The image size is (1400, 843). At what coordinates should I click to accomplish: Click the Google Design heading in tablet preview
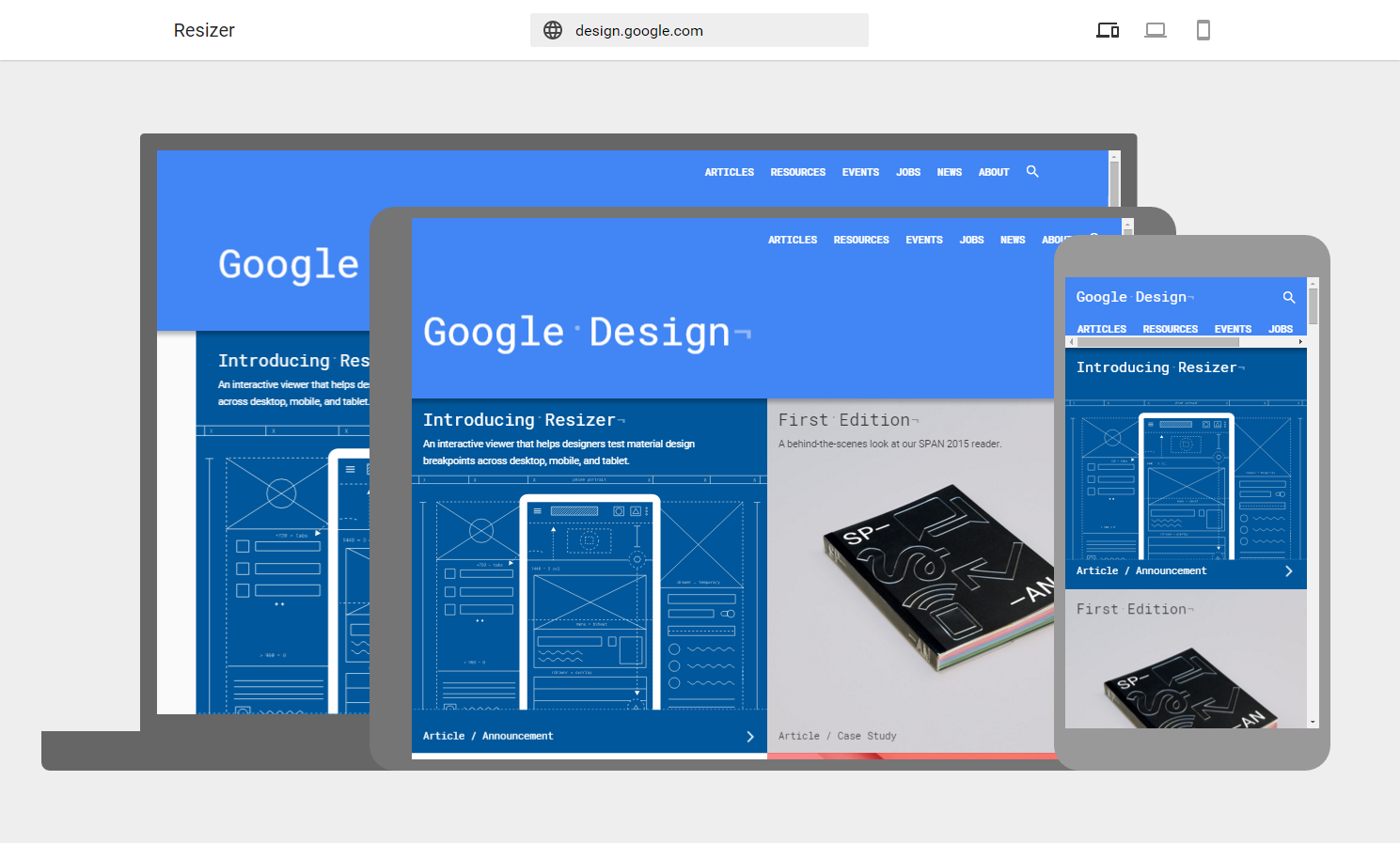[587, 333]
